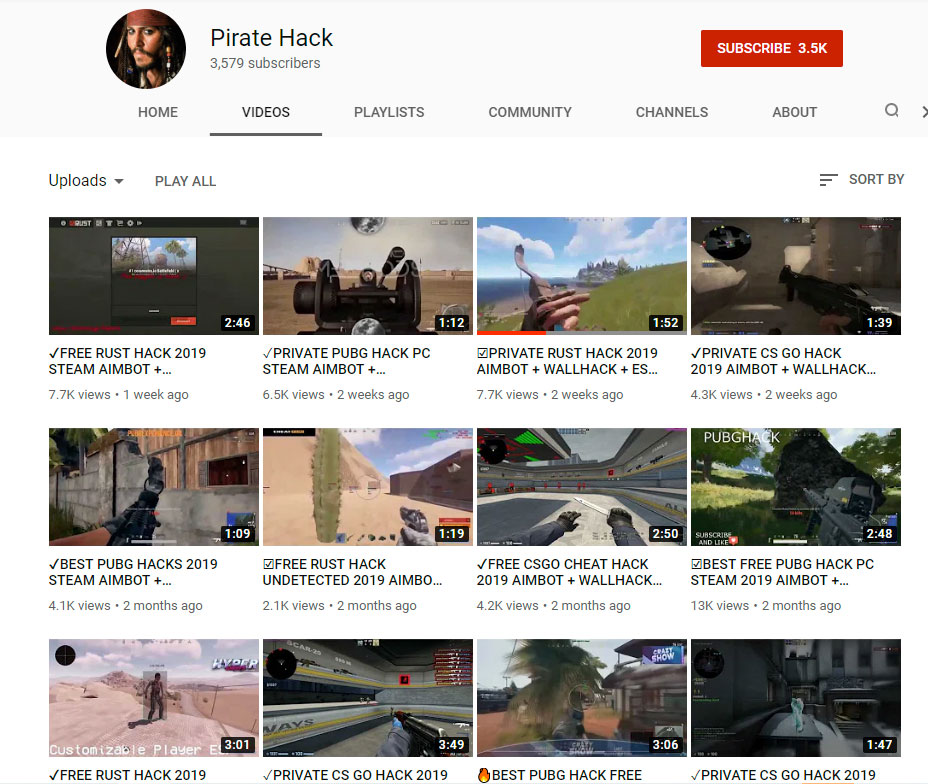
Task: Subscribe to the Pirate Hack channel
Action: pos(771,49)
